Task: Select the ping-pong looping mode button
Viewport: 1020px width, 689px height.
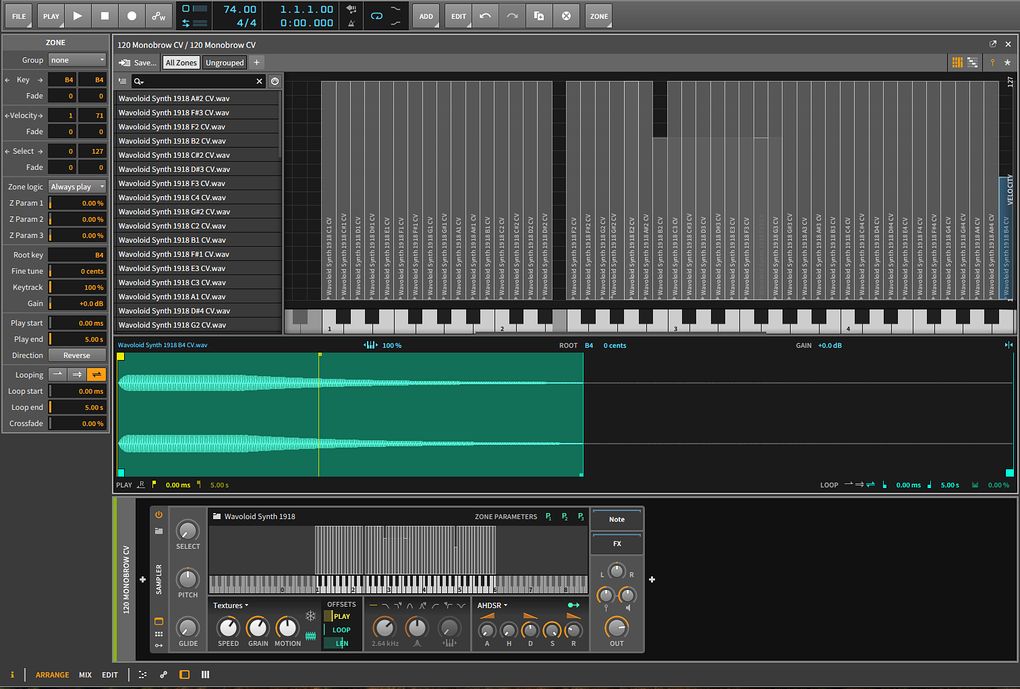Action: [x=96, y=375]
